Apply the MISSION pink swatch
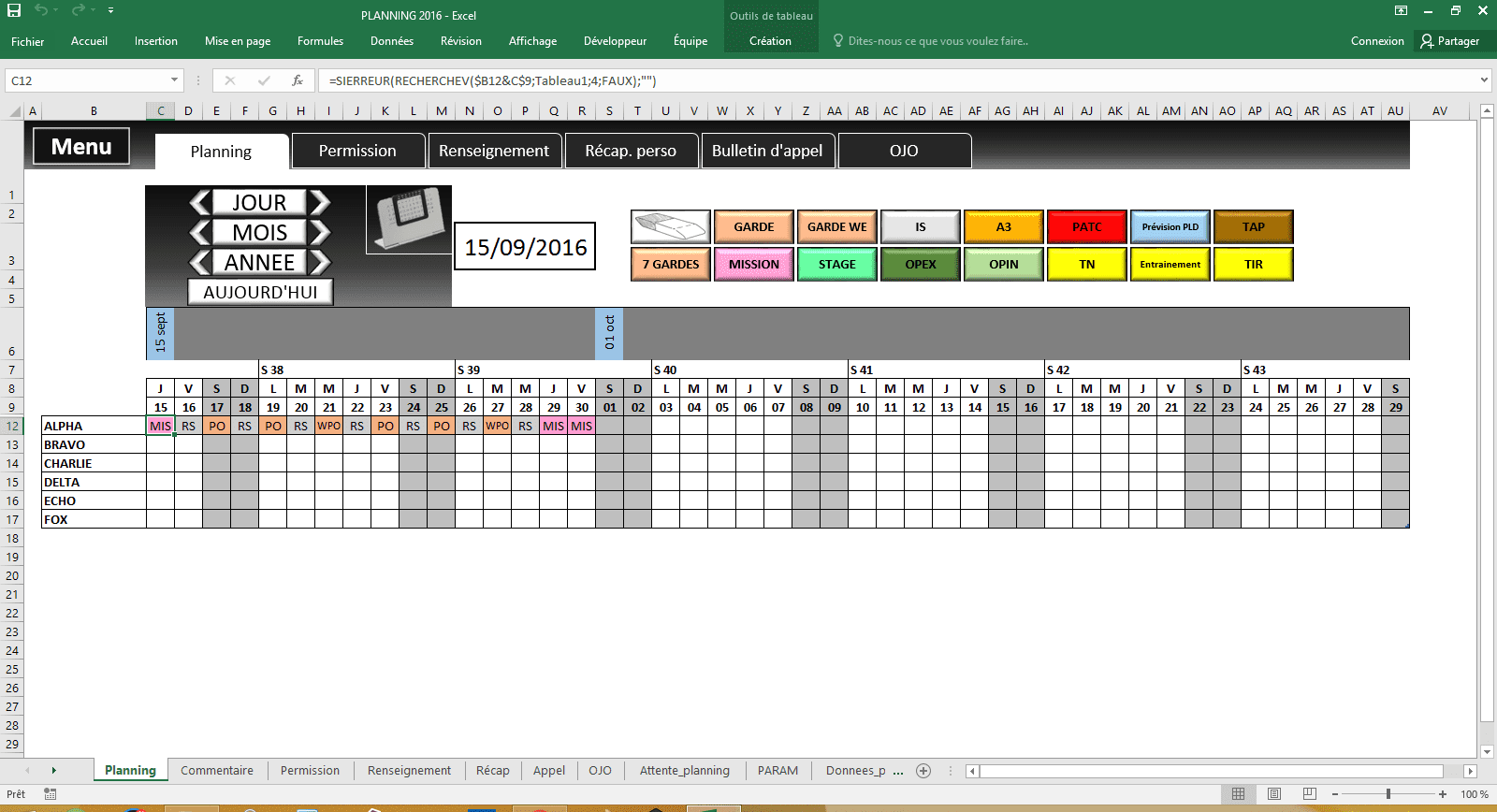The width and height of the screenshot is (1497, 812). [754, 265]
